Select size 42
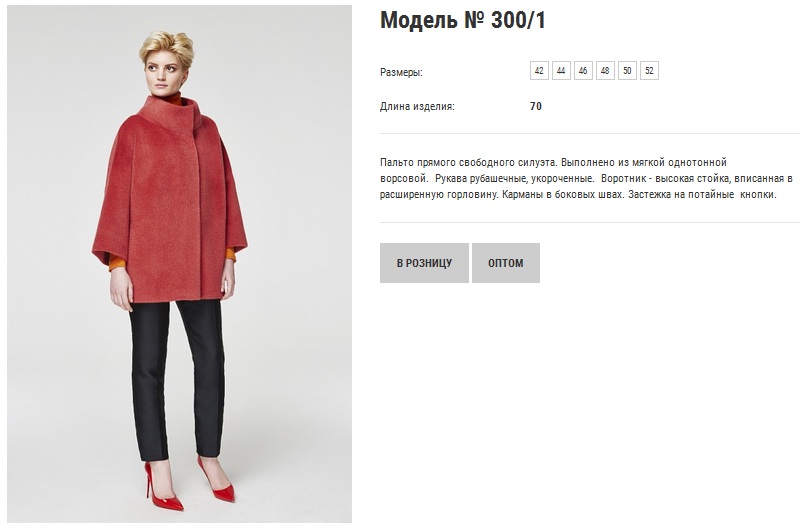Screen dimensions: 810x532 tap(539, 71)
